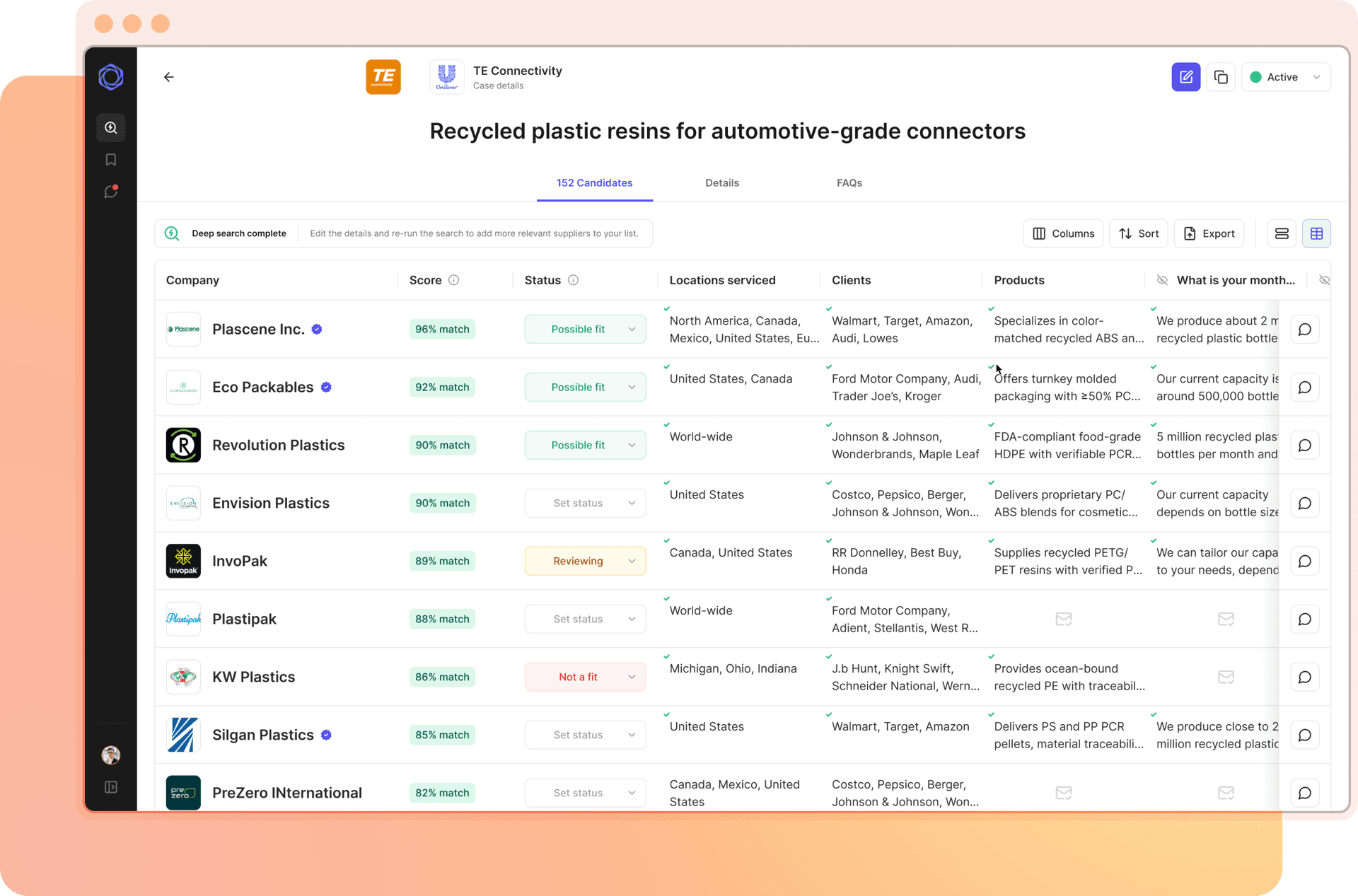Click the orange TE logo
This screenshot has height=896, width=1358.
(x=383, y=77)
